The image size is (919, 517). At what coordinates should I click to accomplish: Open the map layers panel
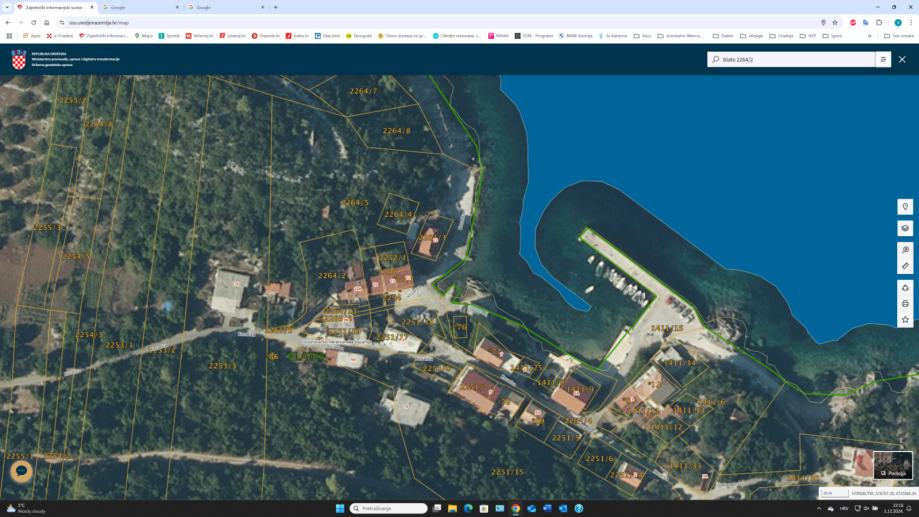click(905, 228)
